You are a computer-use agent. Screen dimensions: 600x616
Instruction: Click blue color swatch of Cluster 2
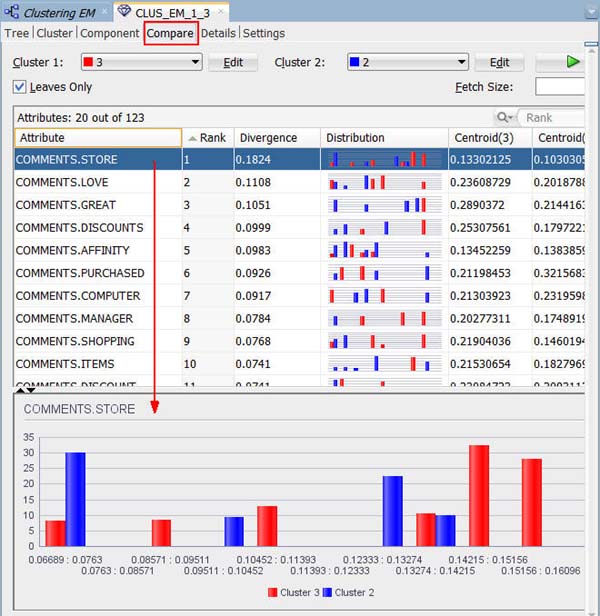pos(354,62)
